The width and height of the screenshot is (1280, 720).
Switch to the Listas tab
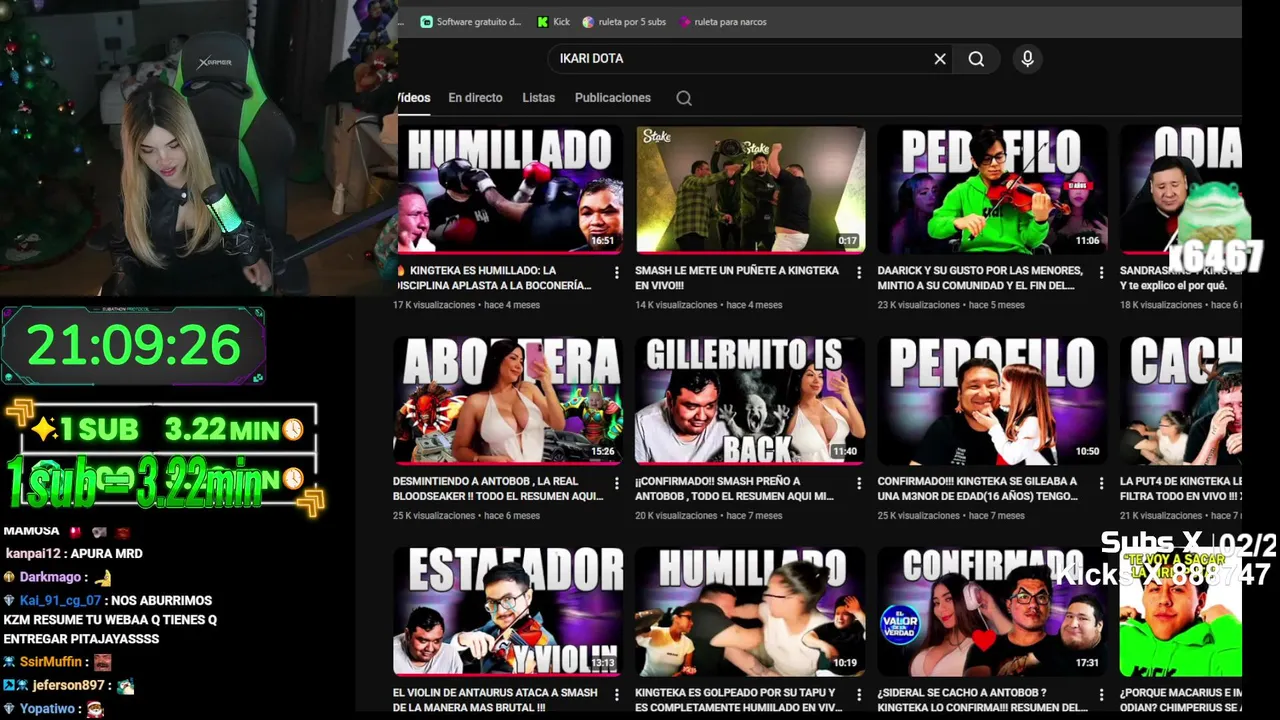pos(538,98)
